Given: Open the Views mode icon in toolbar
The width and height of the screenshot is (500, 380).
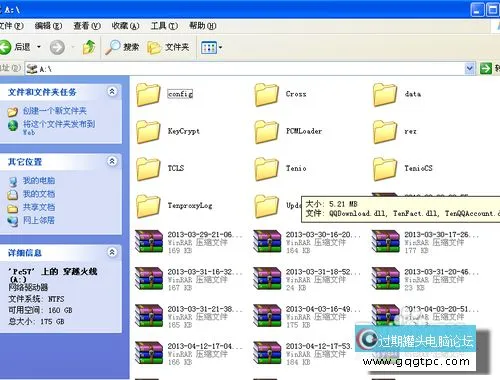Looking at the screenshot, I should pos(209,48).
